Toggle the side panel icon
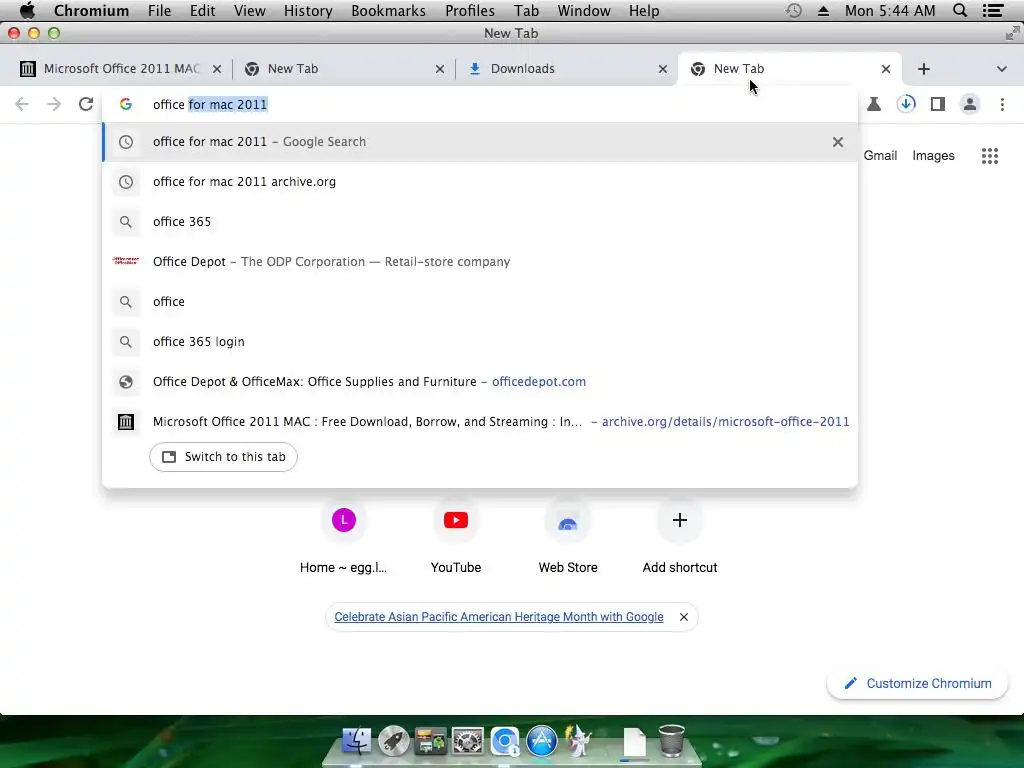The width and height of the screenshot is (1024, 768). [938, 104]
